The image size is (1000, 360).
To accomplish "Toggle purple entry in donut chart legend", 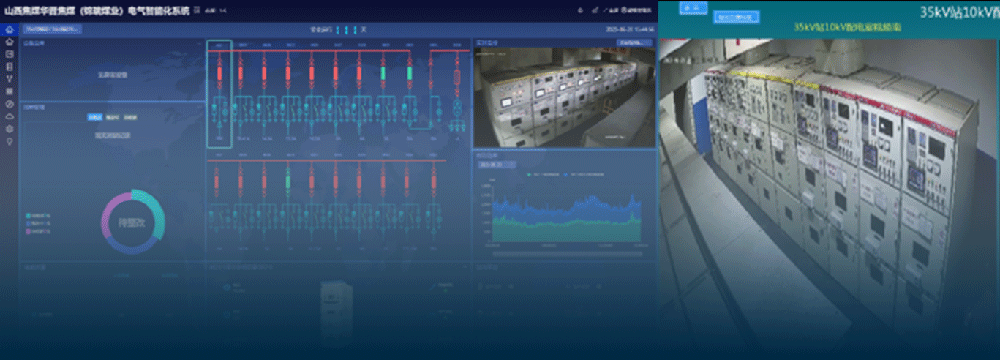I will (38, 231).
